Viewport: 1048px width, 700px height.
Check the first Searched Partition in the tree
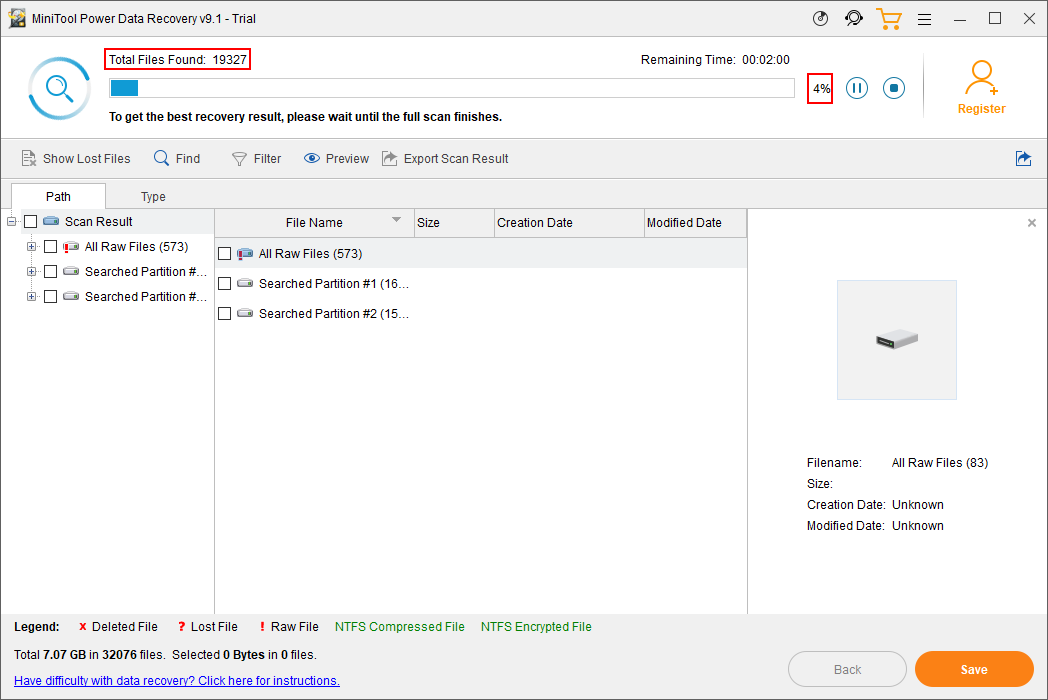pos(50,271)
